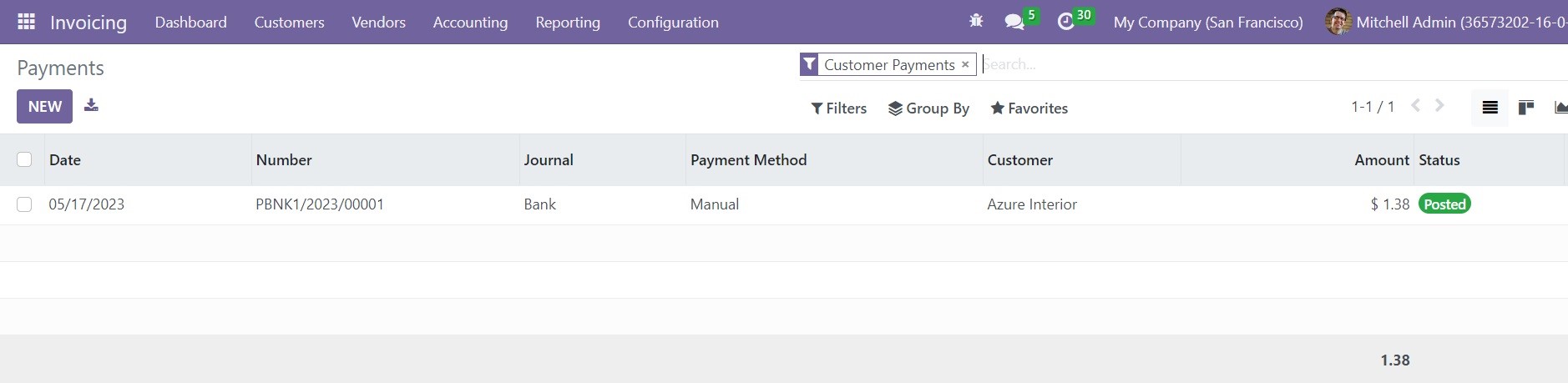Expand the Filters dropdown
Viewport: 1568px width, 383px height.
838,108
